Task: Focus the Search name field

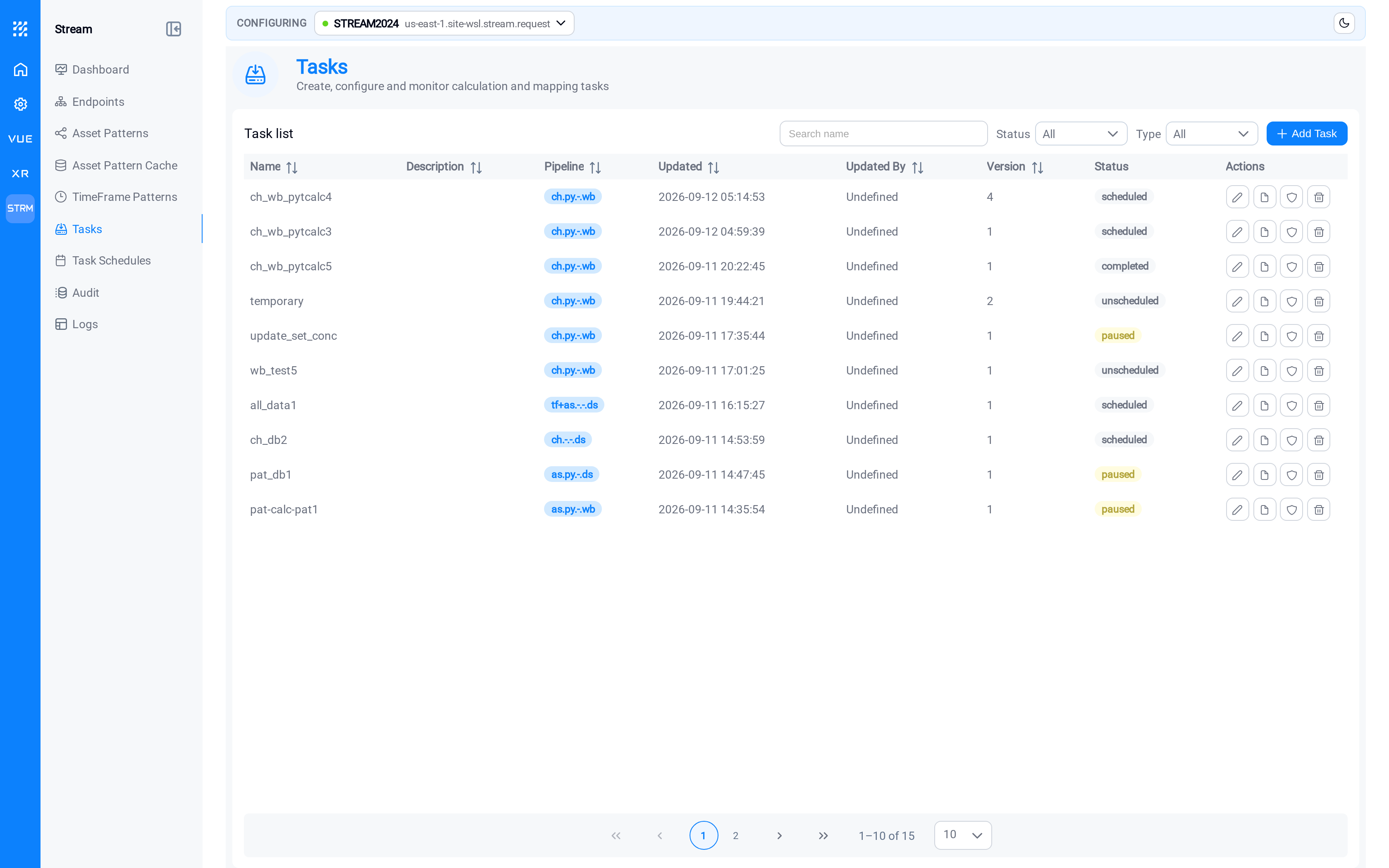Action: (883, 134)
